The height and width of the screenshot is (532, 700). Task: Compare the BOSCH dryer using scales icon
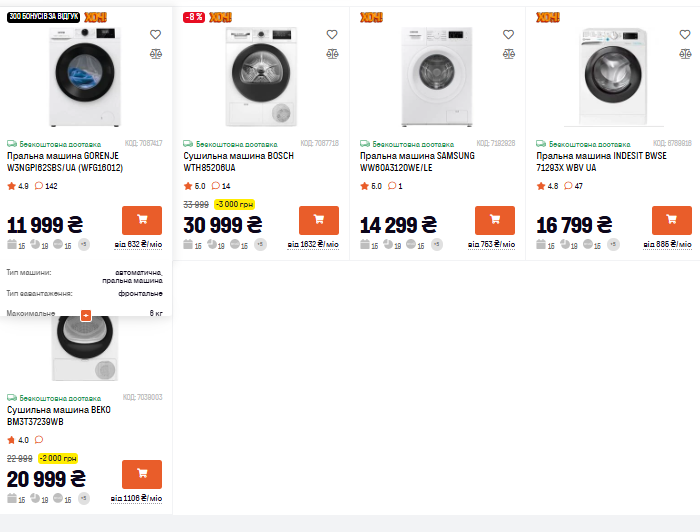point(332,53)
